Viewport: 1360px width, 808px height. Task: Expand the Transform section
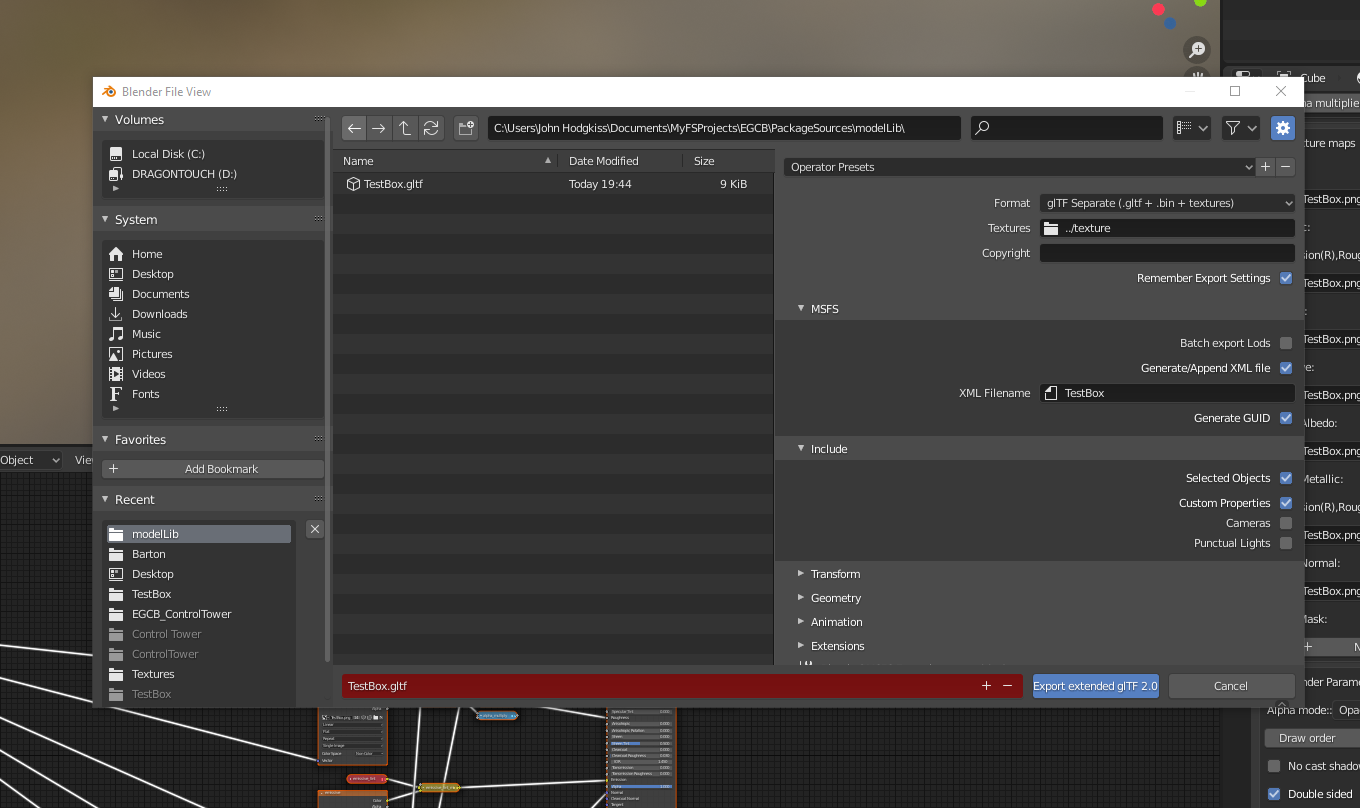(835, 574)
